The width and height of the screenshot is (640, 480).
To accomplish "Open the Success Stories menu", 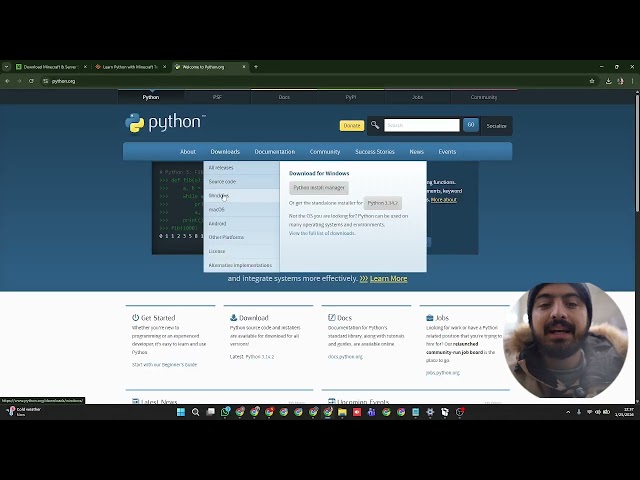I will 375,151.
